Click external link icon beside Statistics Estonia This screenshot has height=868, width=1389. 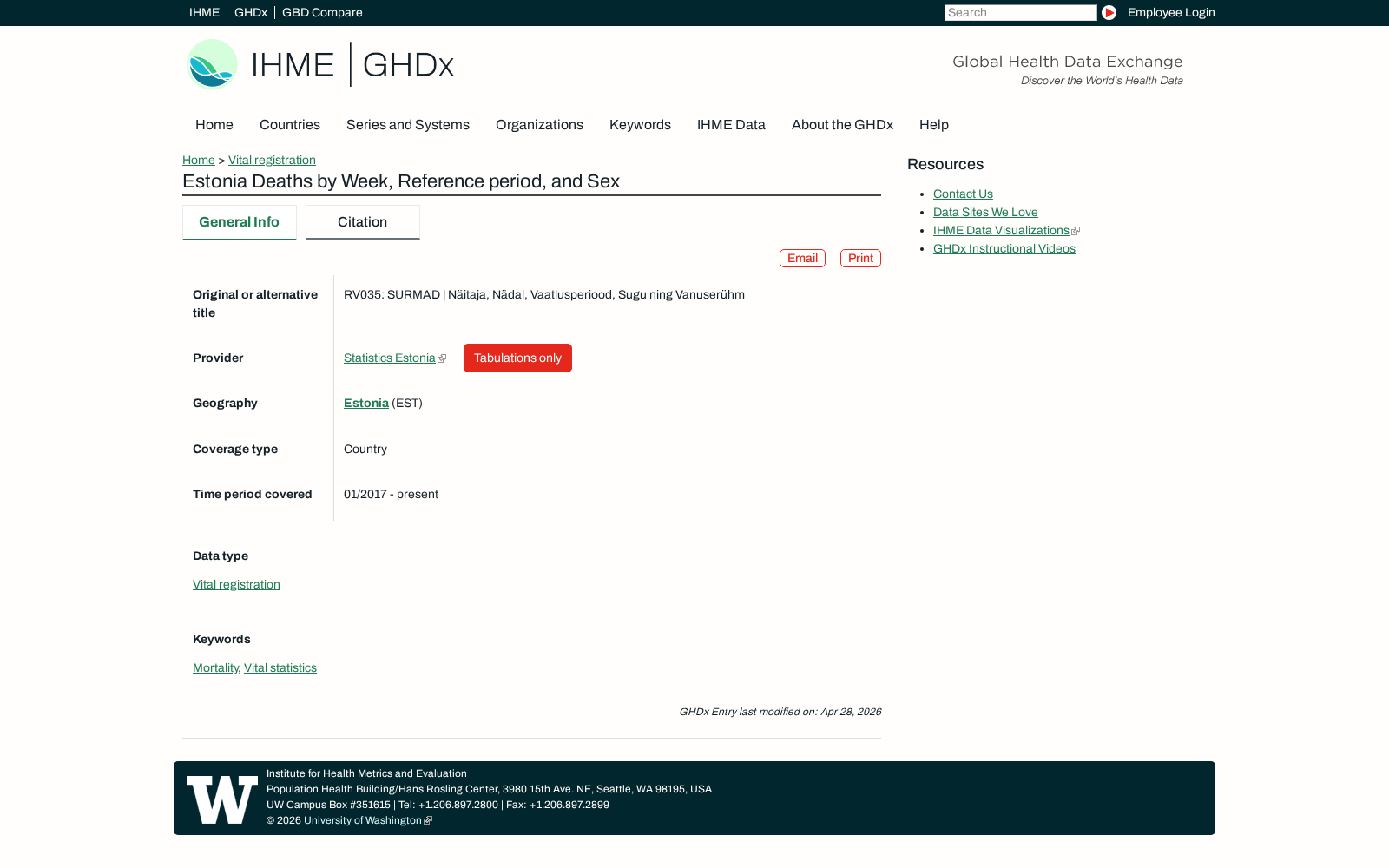442,358
